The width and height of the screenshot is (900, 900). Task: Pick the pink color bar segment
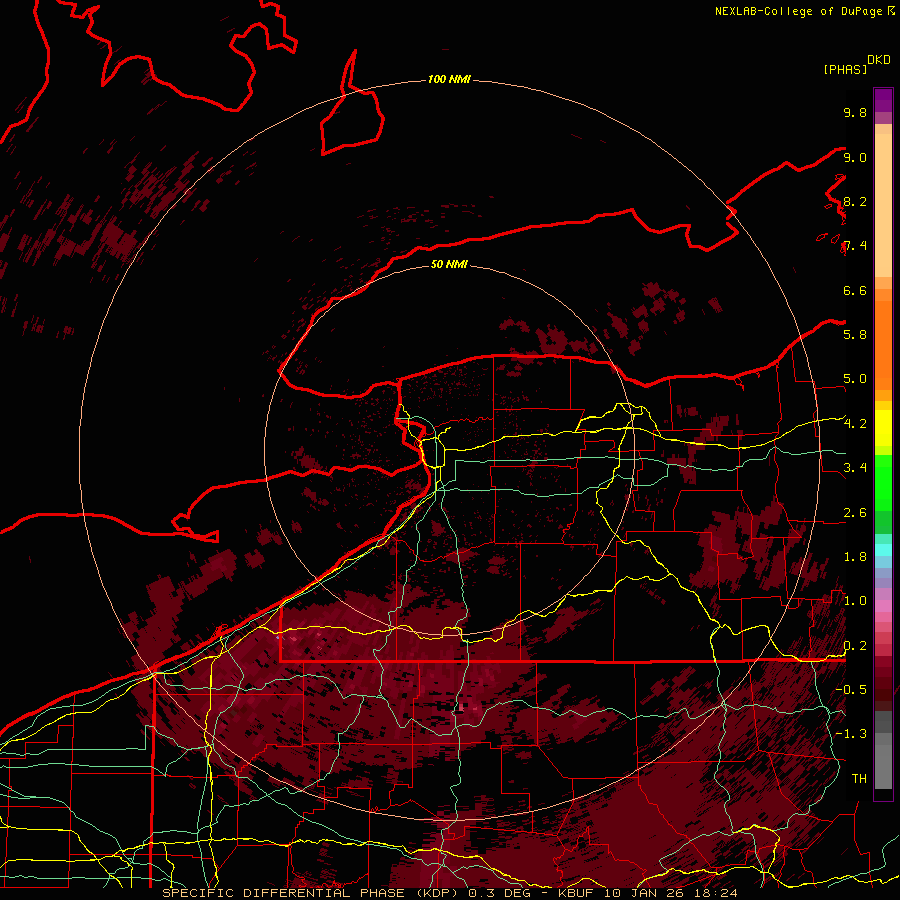click(883, 606)
